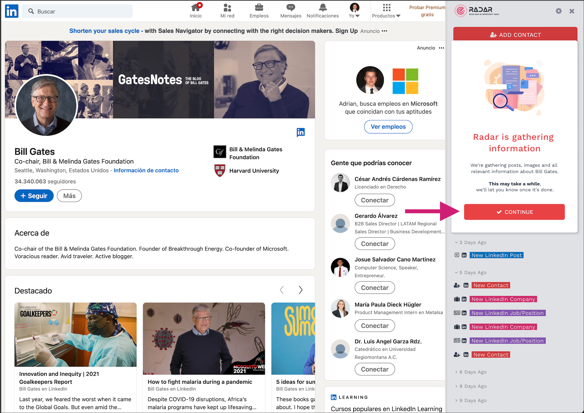Open the Más options button
The height and width of the screenshot is (413, 584).
[x=69, y=196]
